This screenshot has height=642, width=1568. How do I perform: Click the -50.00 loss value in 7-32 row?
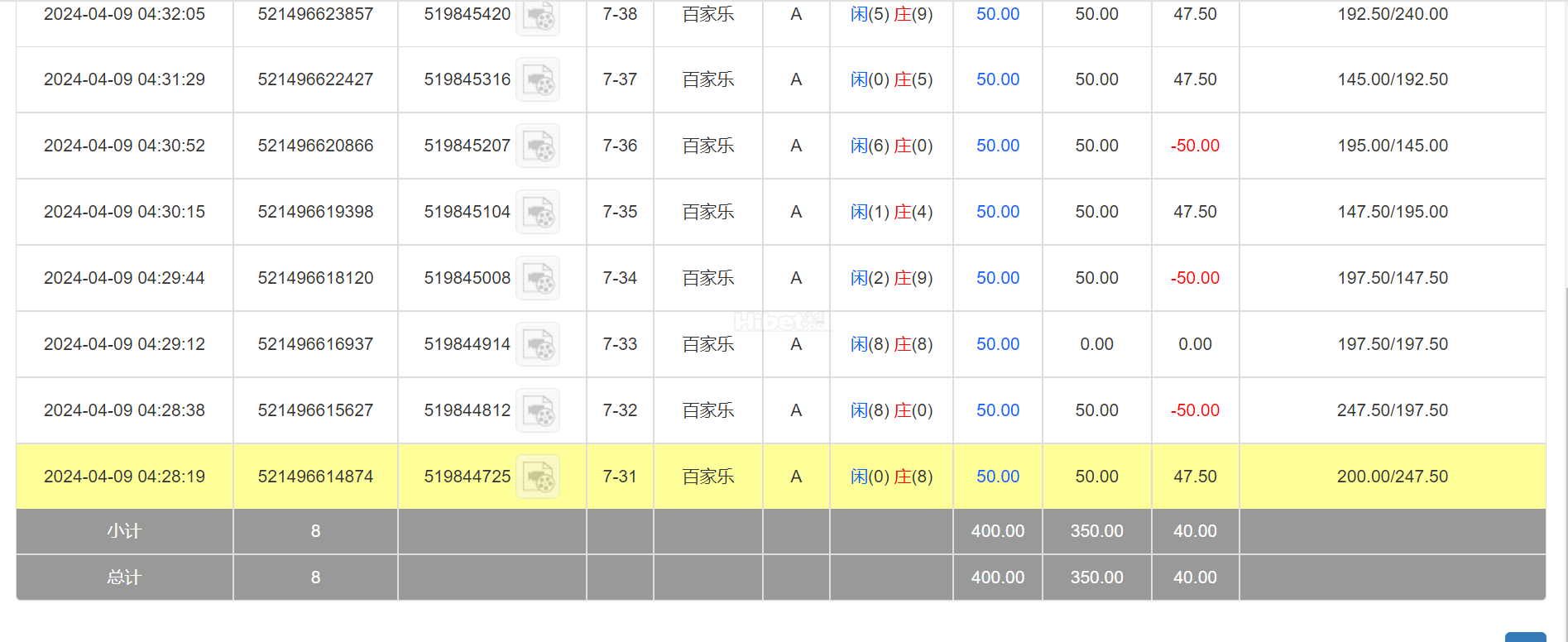point(1195,410)
